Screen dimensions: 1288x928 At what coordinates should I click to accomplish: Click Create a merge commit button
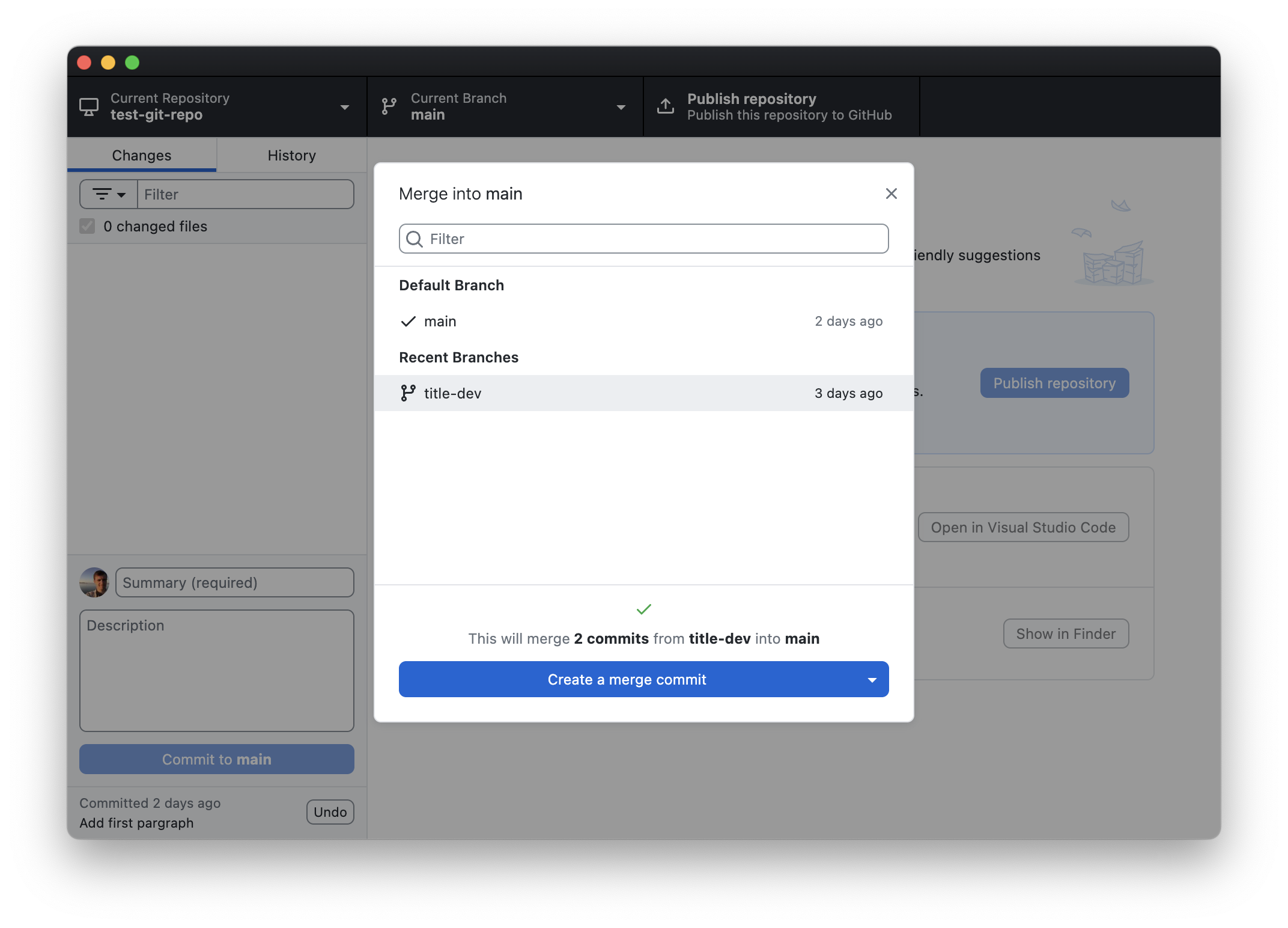(x=627, y=680)
